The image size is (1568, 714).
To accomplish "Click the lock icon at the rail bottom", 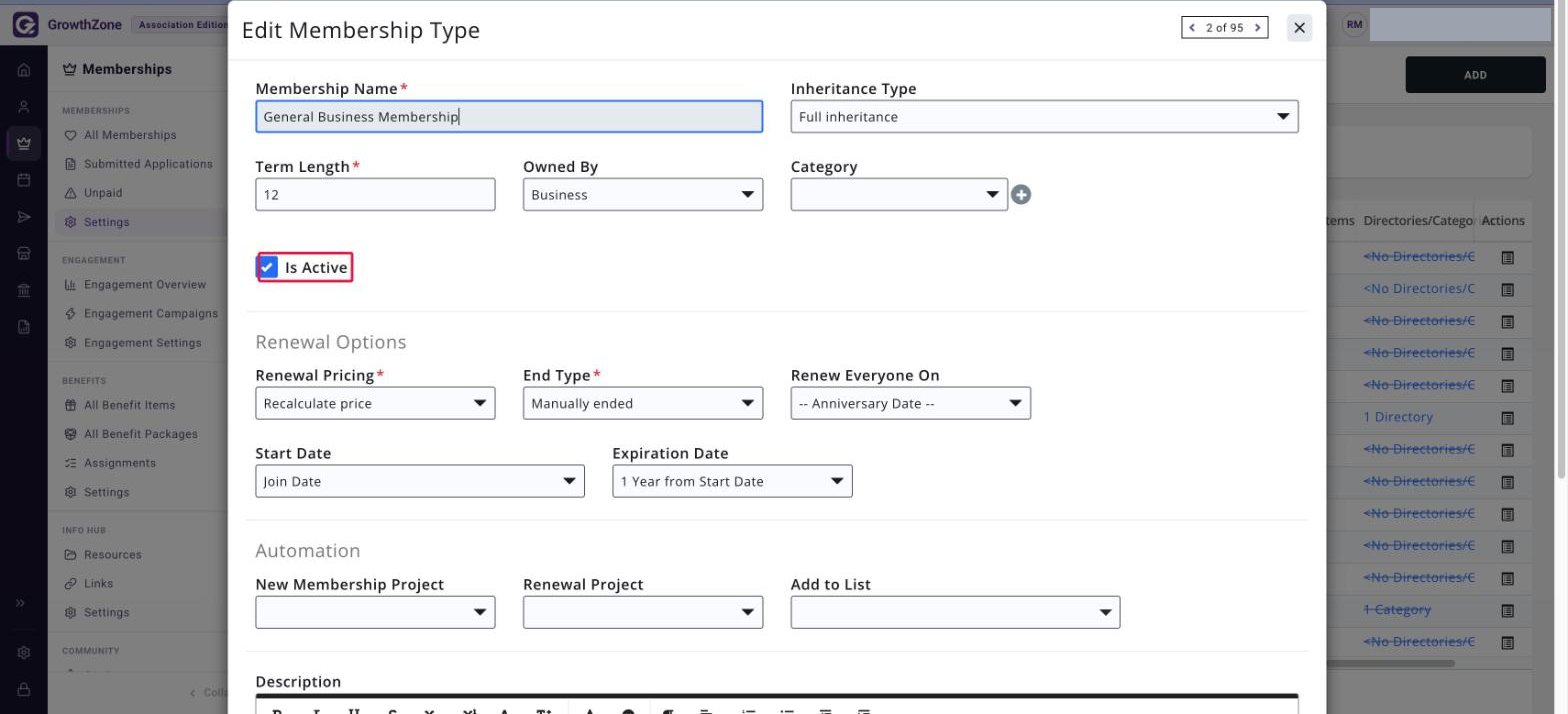I will coord(24,689).
